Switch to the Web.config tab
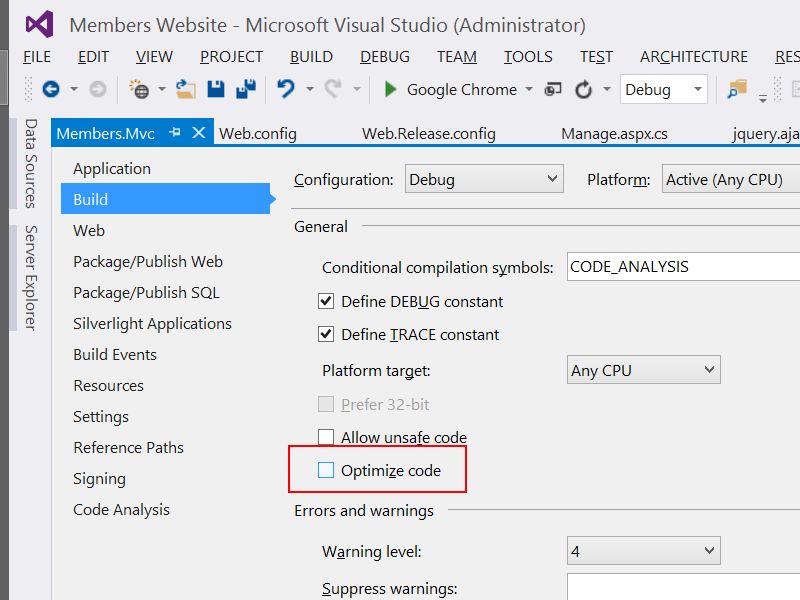 click(258, 134)
